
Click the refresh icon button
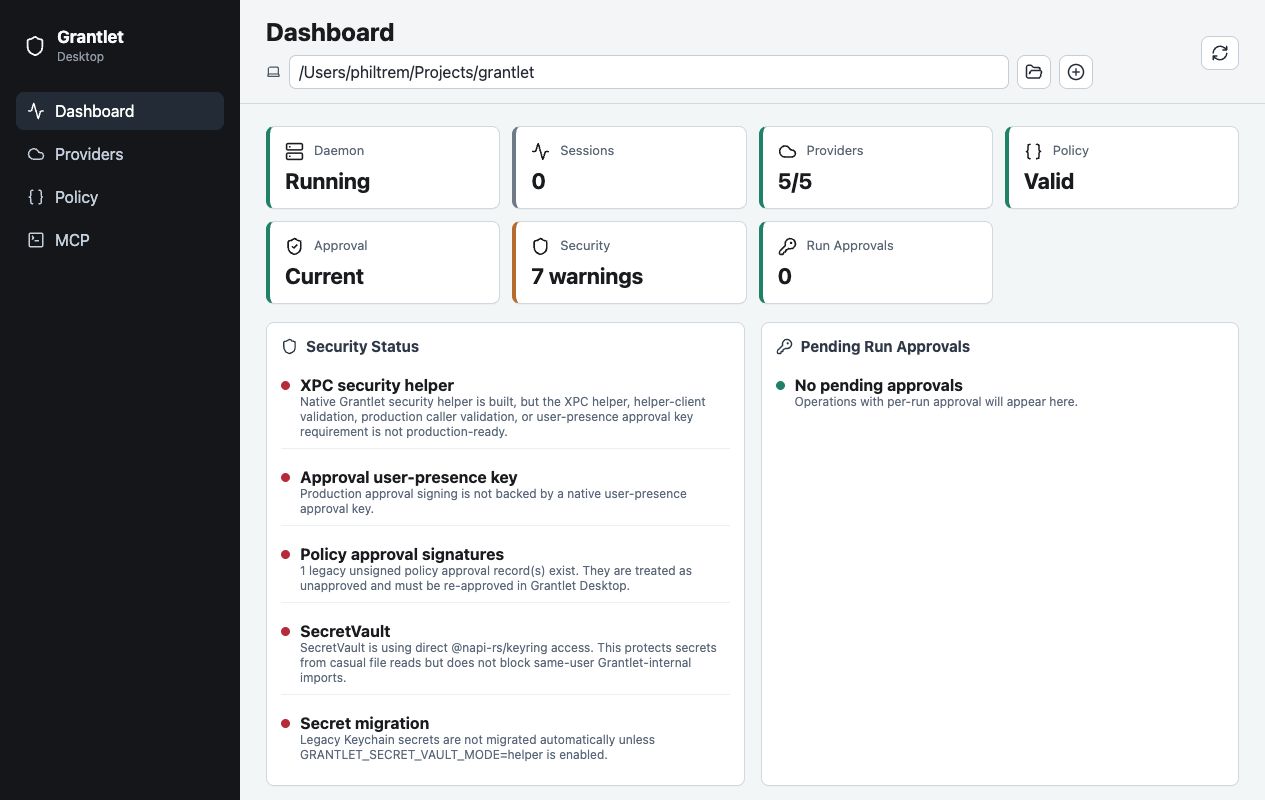pos(1220,53)
